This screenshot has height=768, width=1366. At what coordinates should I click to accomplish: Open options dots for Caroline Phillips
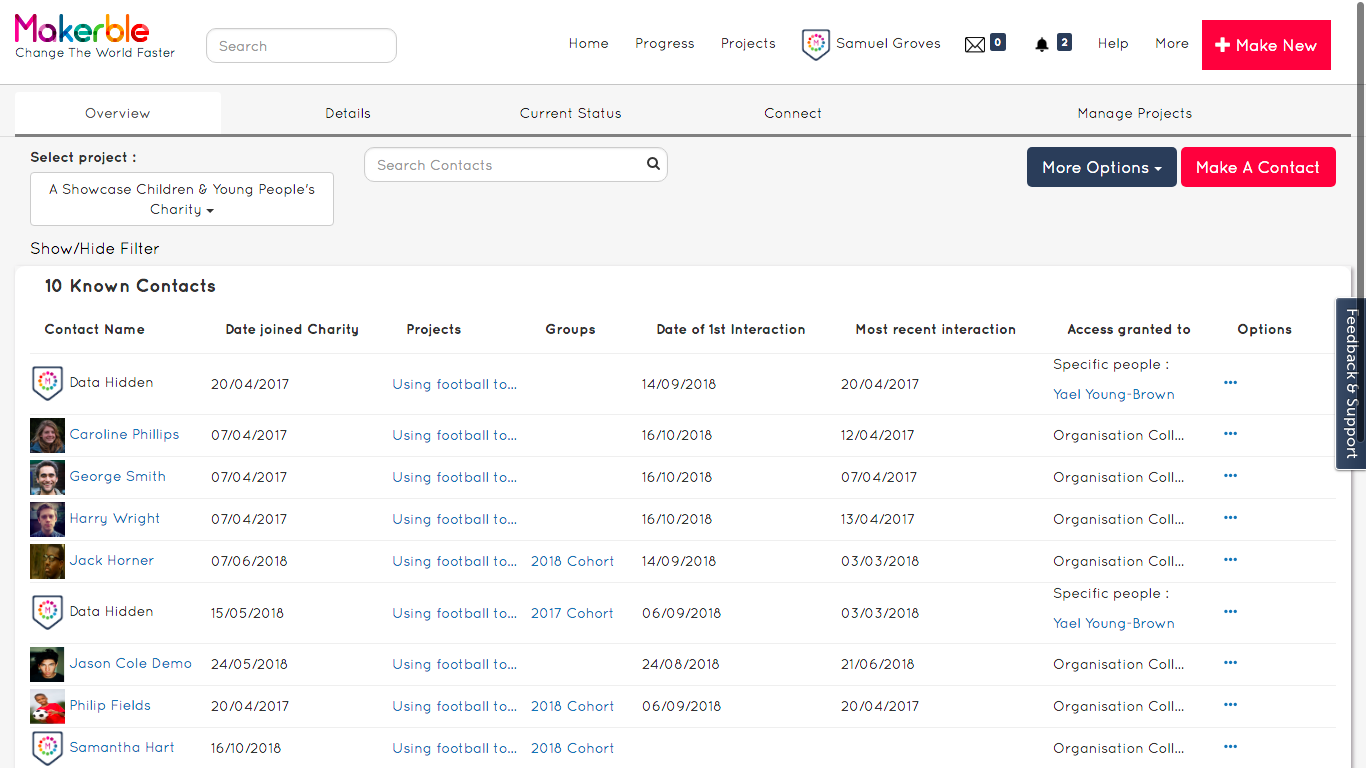click(x=1230, y=434)
